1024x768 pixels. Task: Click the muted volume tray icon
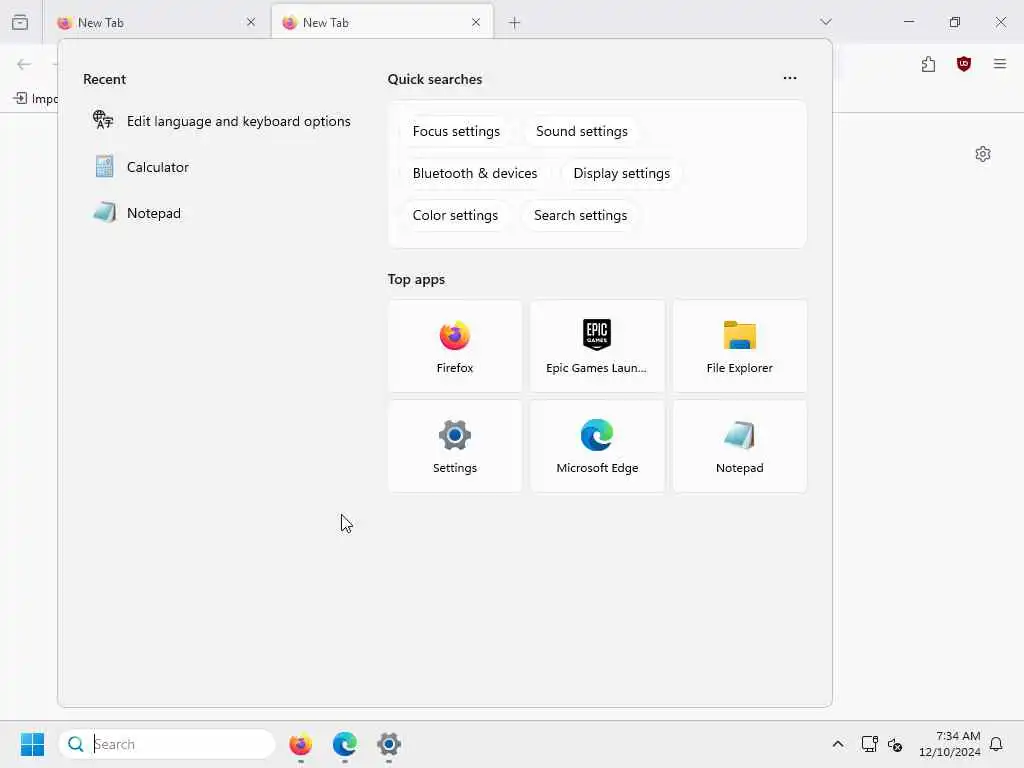pos(895,744)
